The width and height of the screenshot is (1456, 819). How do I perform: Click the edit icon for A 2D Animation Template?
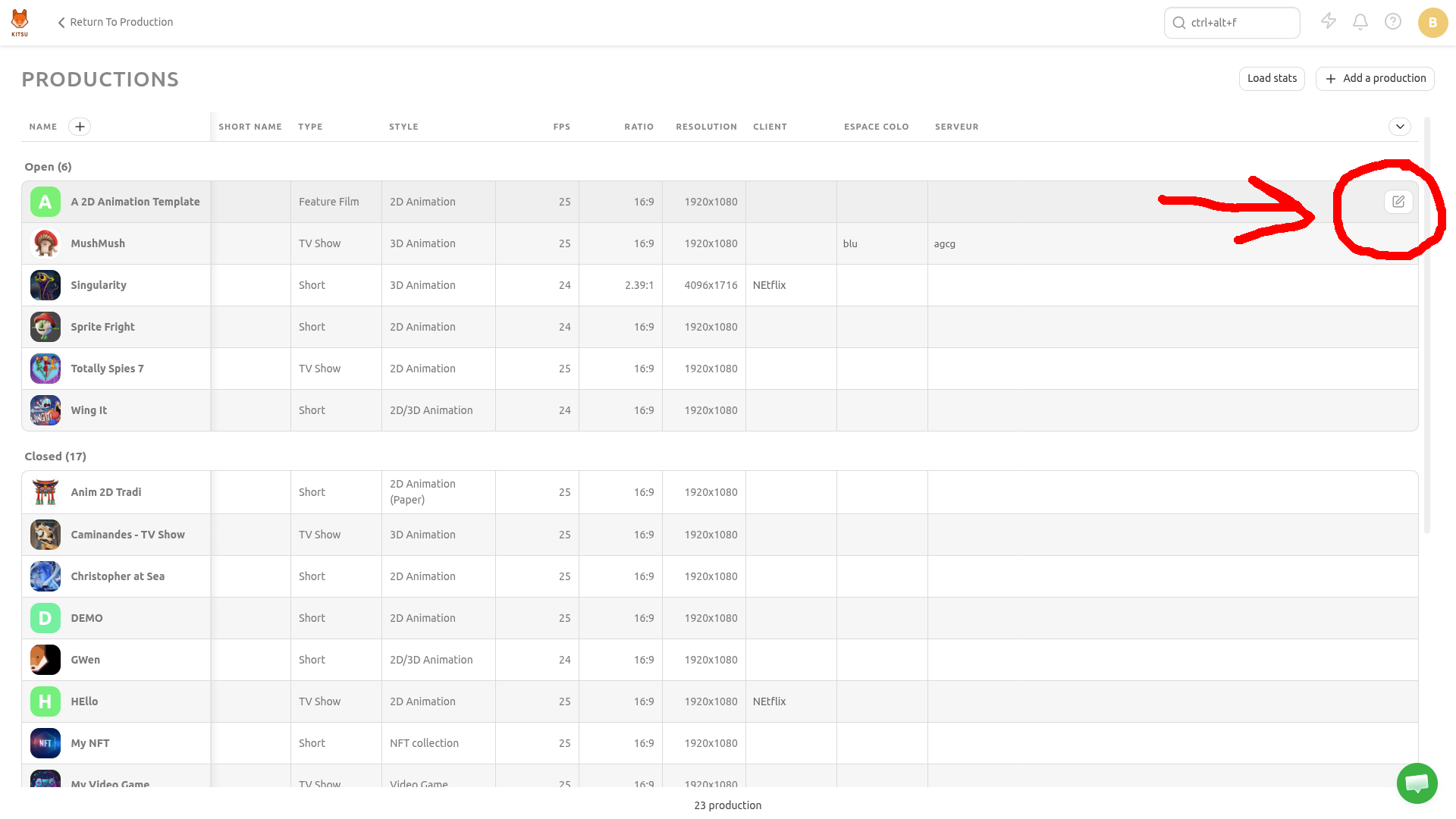[x=1398, y=202]
